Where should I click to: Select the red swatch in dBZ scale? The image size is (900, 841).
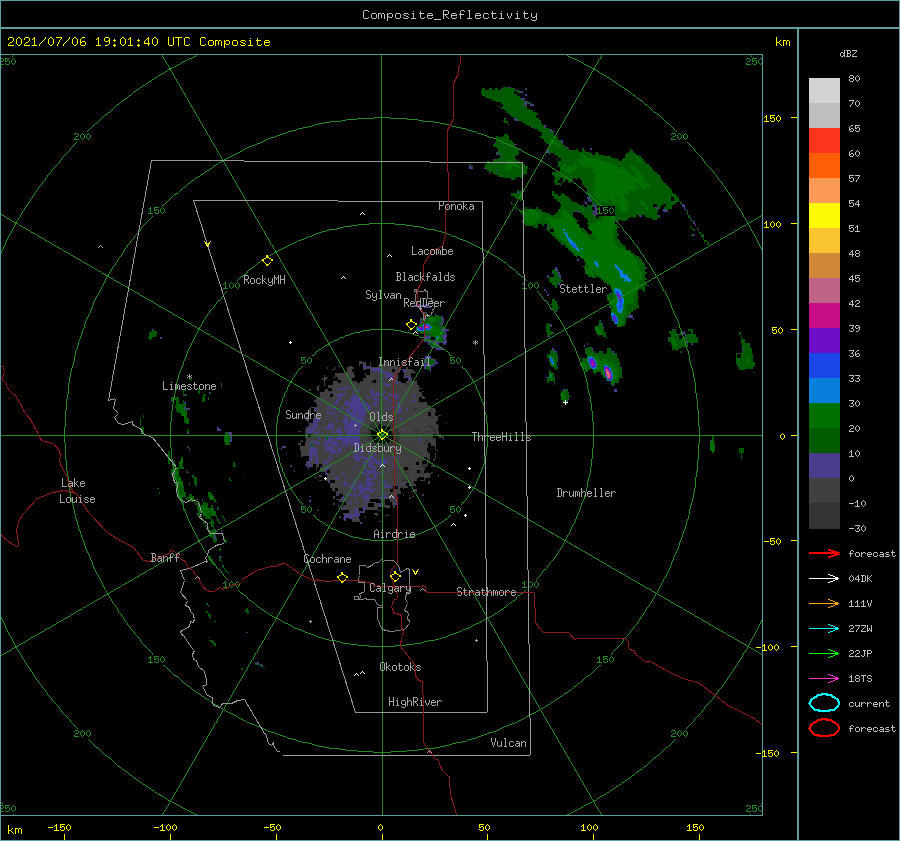[x=824, y=141]
